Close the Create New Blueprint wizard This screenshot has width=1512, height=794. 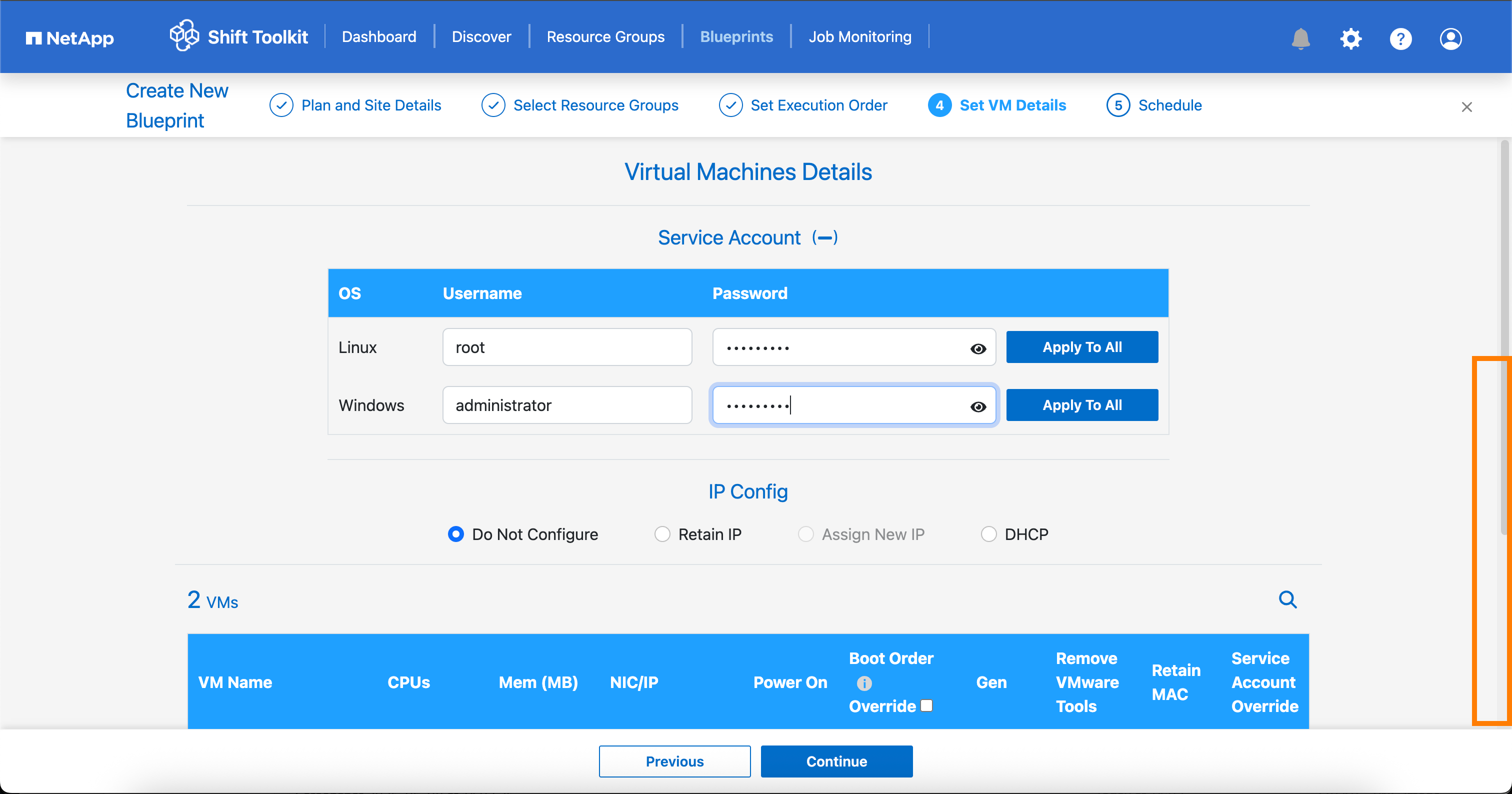[x=1466, y=107]
